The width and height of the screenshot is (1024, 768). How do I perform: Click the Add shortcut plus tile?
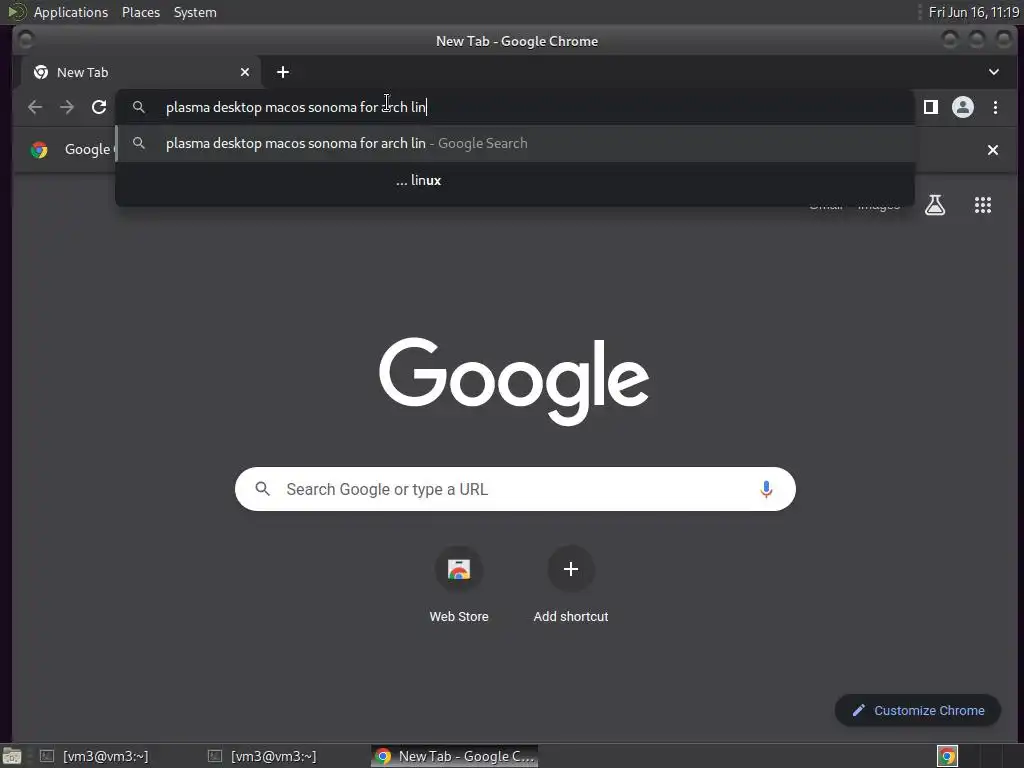coord(571,569)
